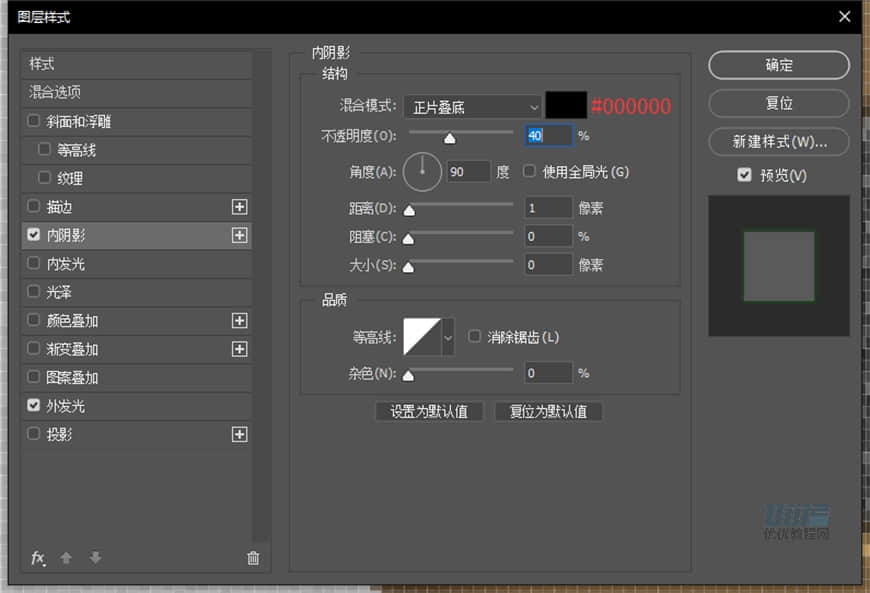Click the plus icon next to 渐变叠加
The height and width of the screenshot is (593, 870).
[x=239, y=349]
